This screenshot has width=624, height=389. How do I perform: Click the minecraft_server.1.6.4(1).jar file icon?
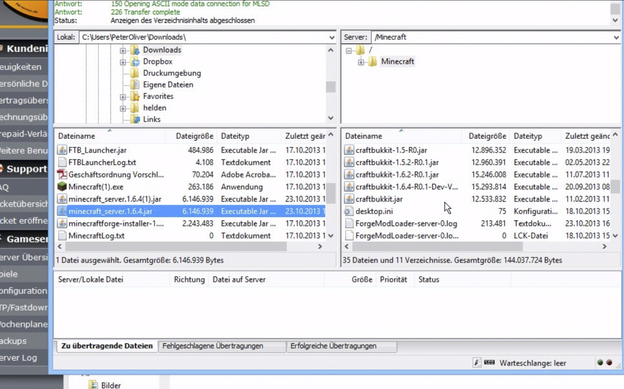click(62, 199)
